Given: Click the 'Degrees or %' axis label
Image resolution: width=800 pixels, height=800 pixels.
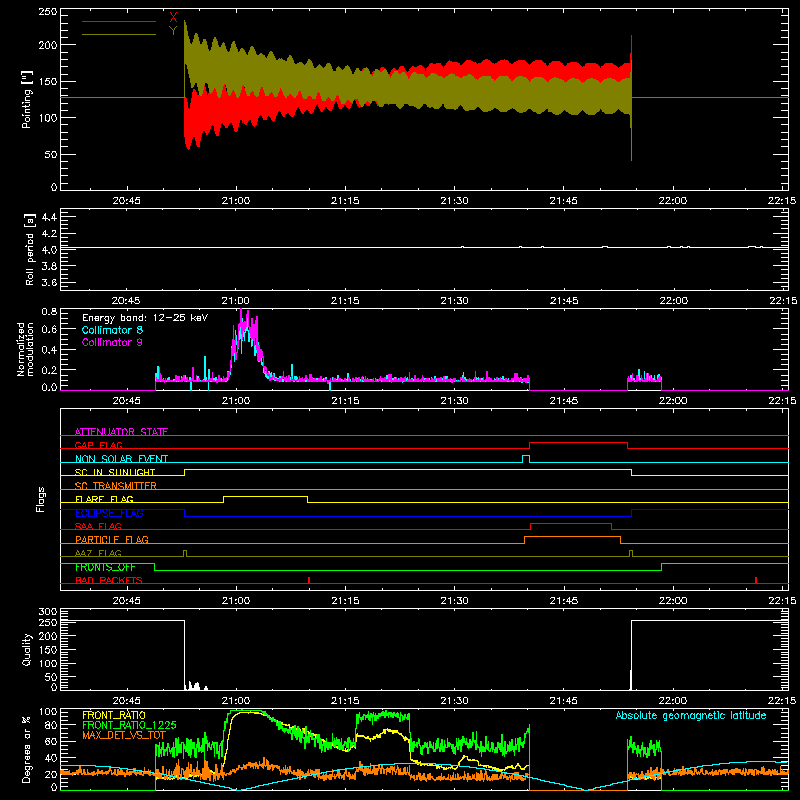Looking at the screenshot, I should point(27,750).
